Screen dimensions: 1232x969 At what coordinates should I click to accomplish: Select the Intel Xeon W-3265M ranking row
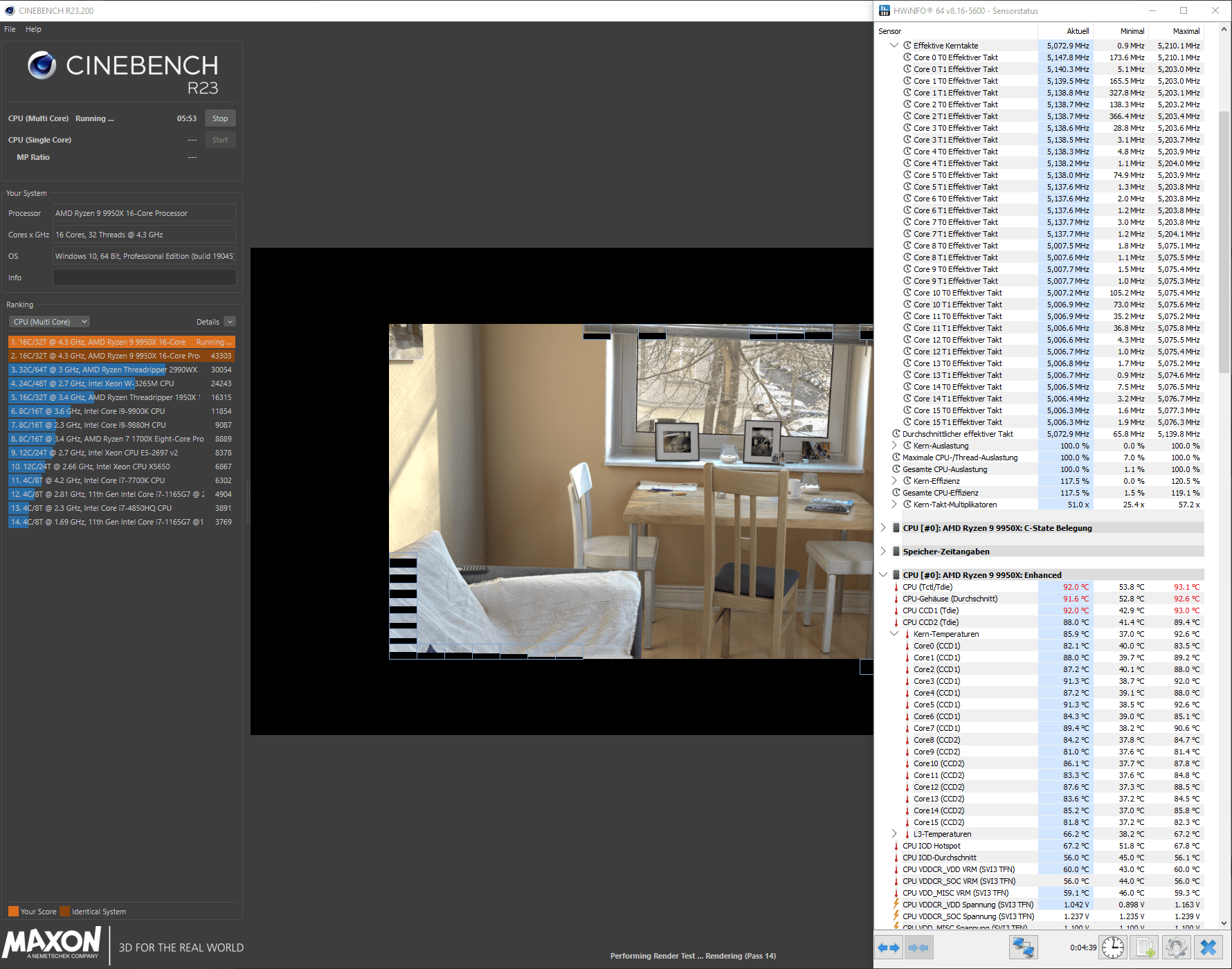(122, 383)
